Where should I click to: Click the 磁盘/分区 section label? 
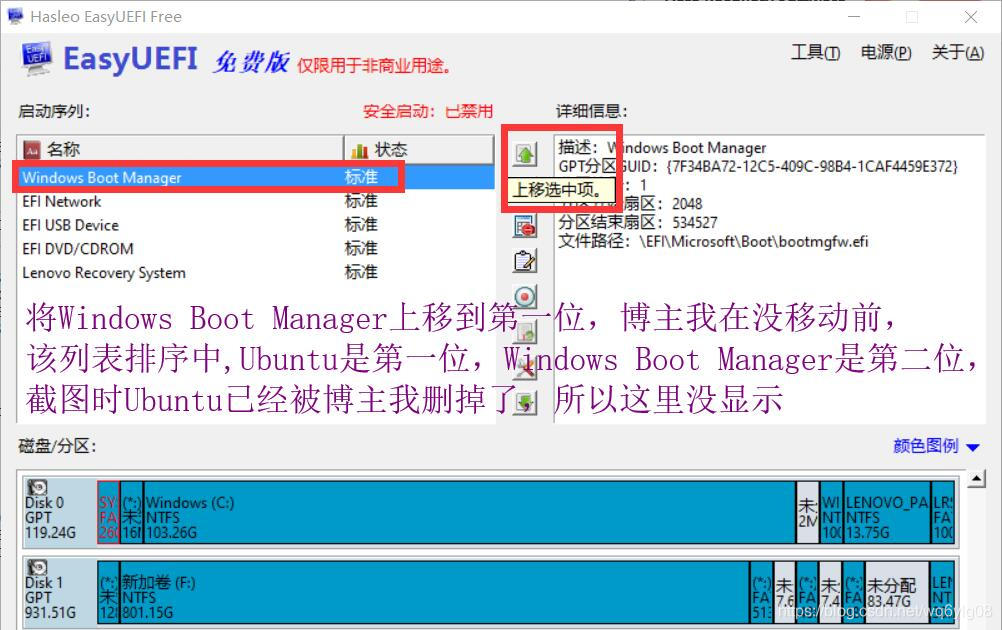[58, 446]
